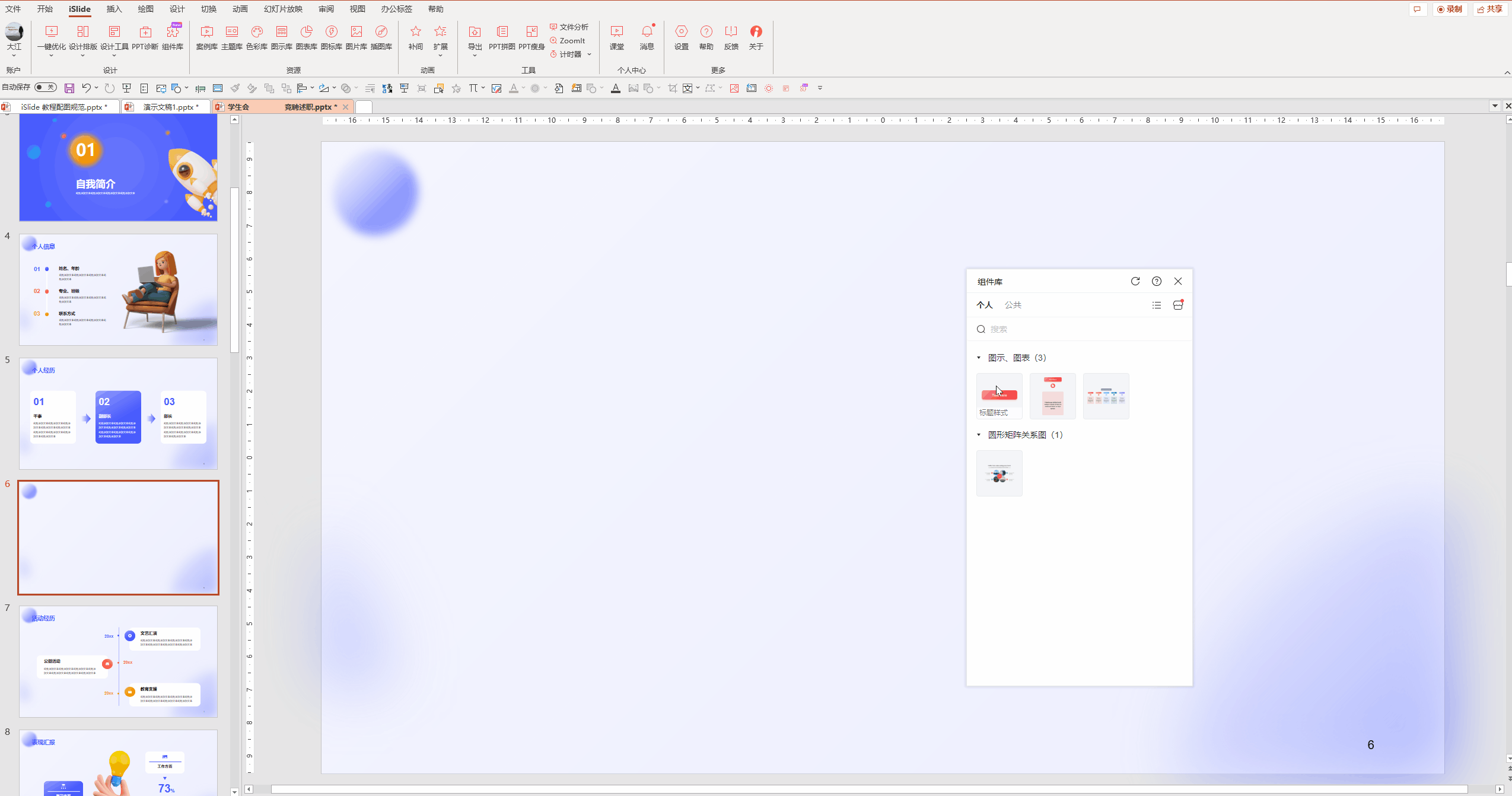
Task: Open the document tabs list dropdown
Action: (1495, 106)
